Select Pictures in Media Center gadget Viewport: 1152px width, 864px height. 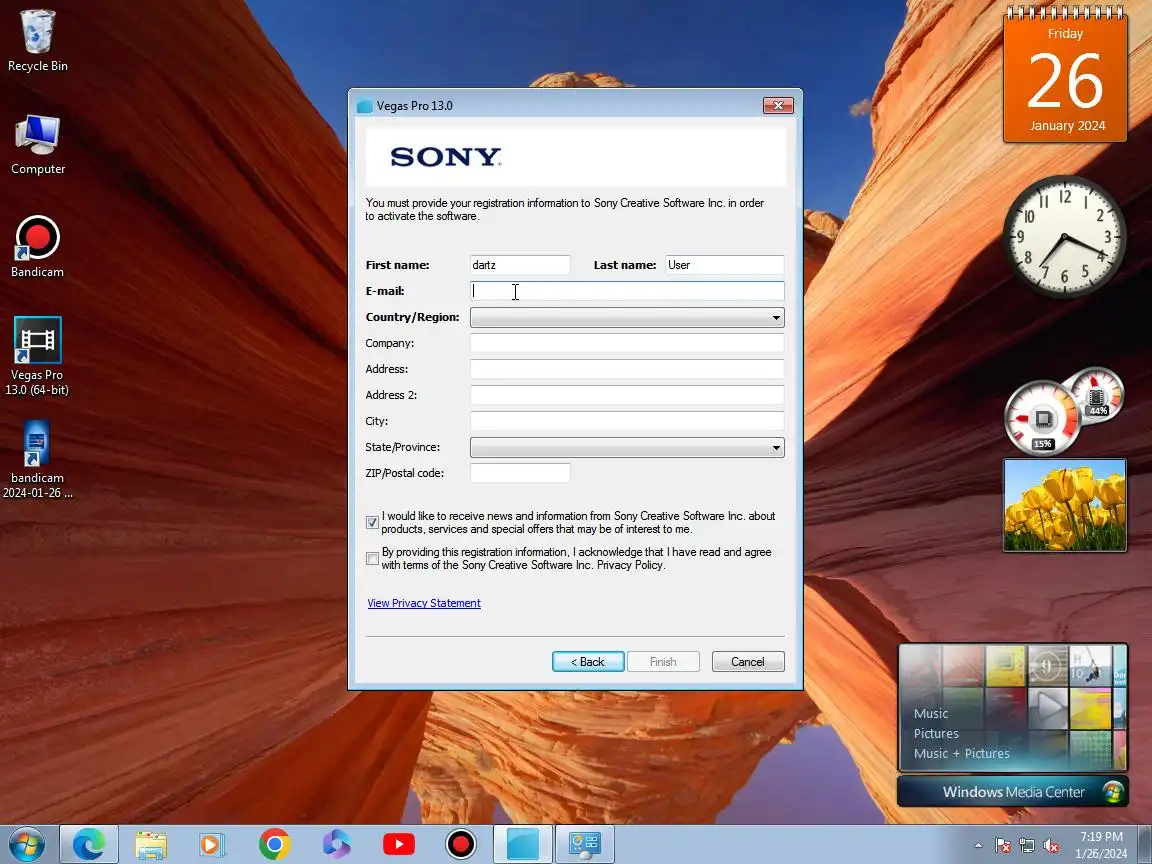[936, 733]
